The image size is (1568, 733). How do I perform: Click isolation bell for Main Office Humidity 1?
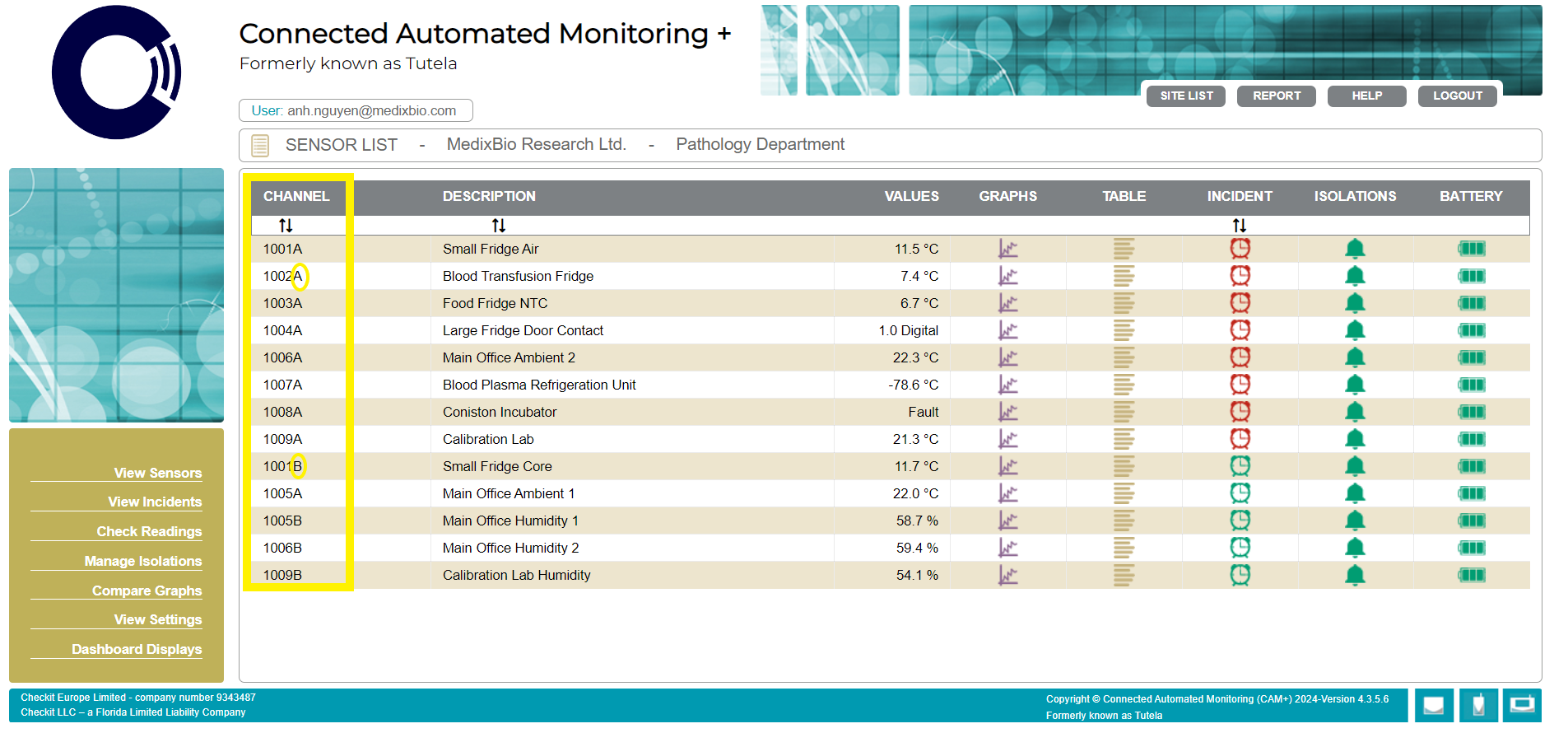pyautogui.click(x=1355, y=521)
